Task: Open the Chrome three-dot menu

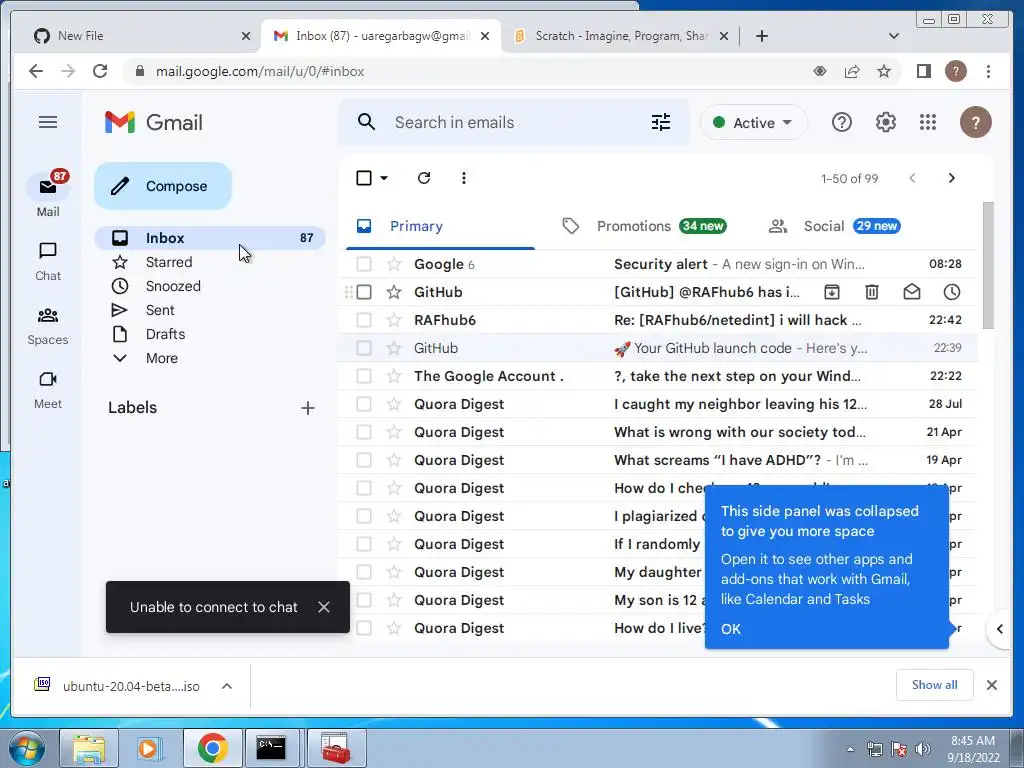Action: (988, 71)
